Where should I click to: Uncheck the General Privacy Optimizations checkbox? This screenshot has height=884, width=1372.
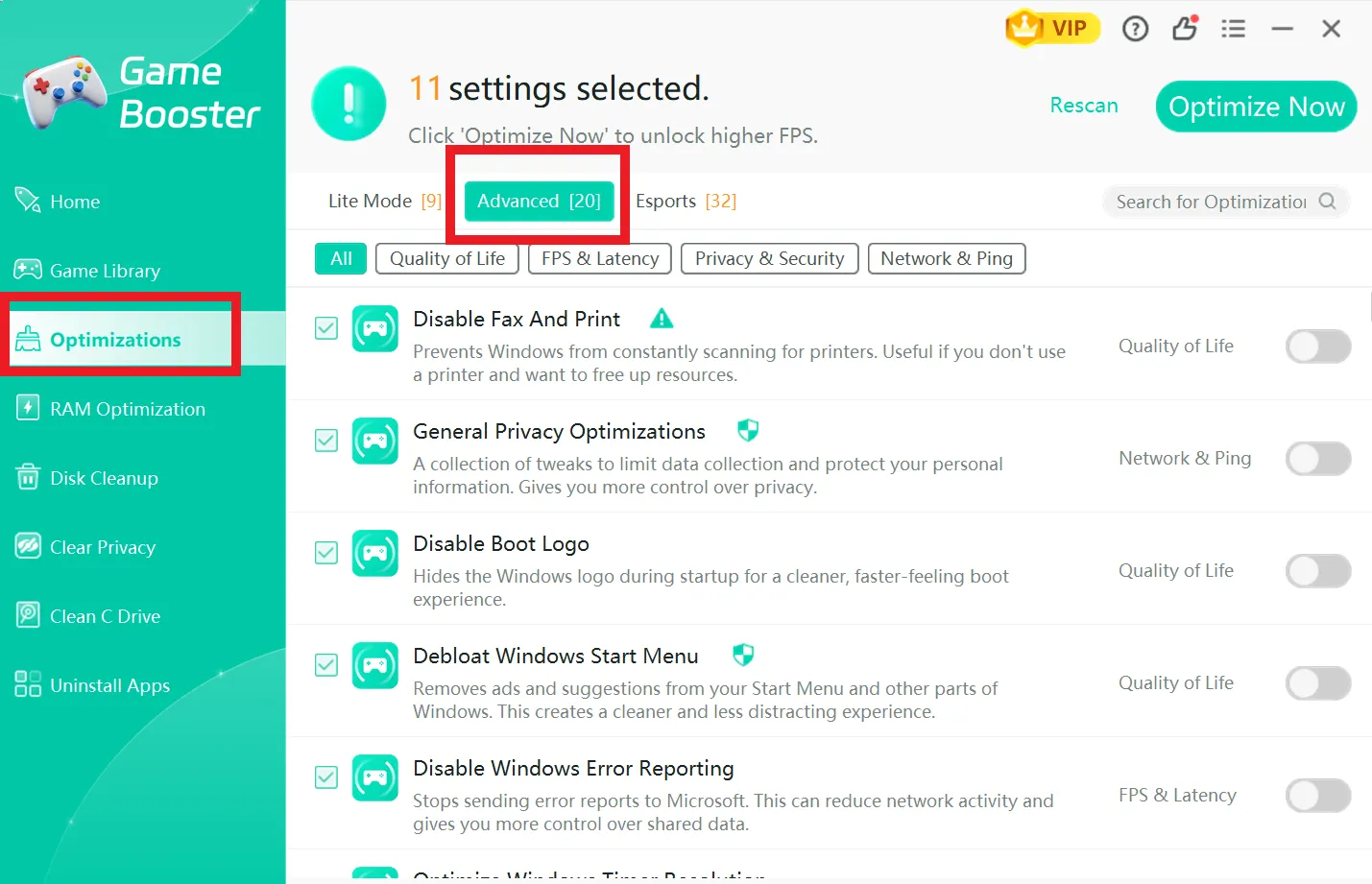click(x=326, y=441)
